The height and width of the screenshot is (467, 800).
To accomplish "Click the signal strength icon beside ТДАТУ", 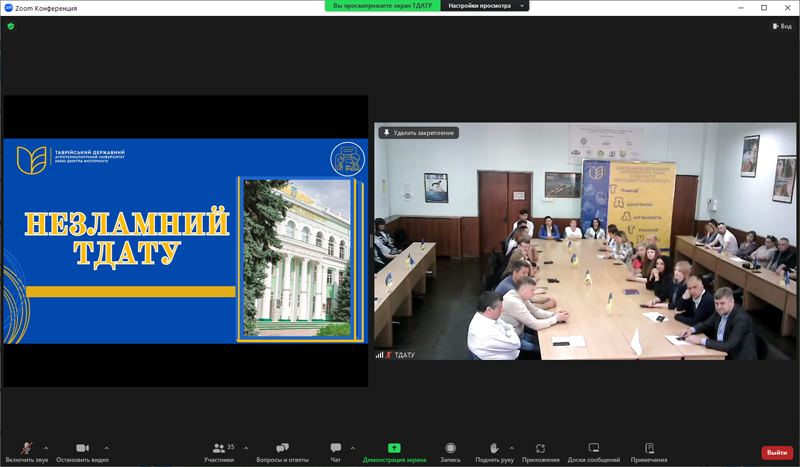I will [379, 355].
